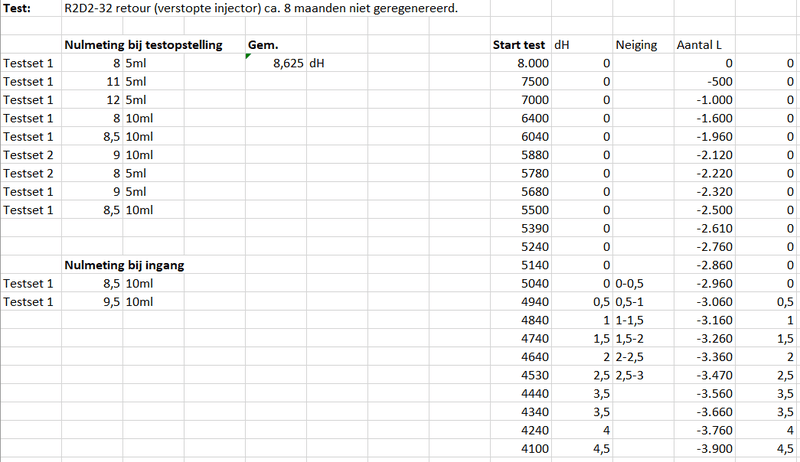
Task: Select the Aantal L value -500
Action: pos(720,82)
